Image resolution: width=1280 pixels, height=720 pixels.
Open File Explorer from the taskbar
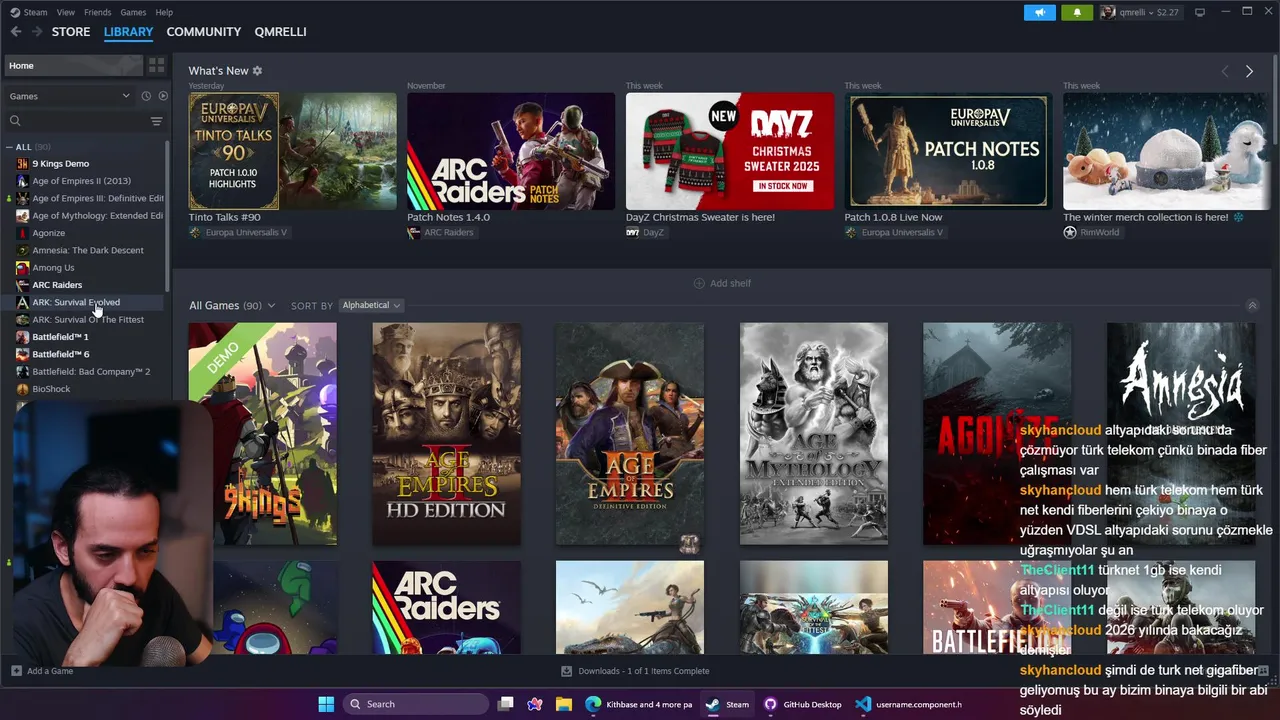coord(563,704)
